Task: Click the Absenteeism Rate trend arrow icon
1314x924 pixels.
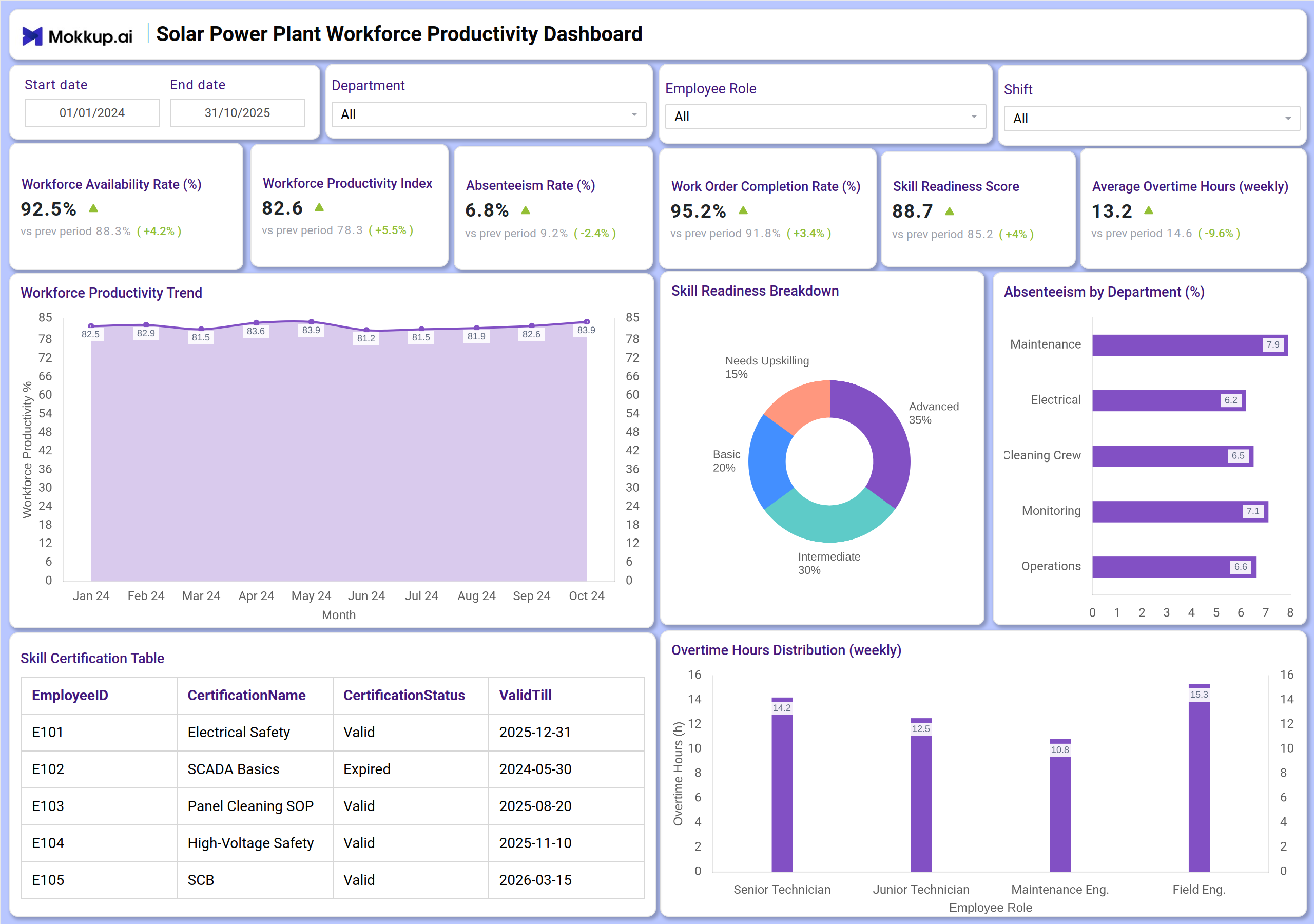Action: 526,210
